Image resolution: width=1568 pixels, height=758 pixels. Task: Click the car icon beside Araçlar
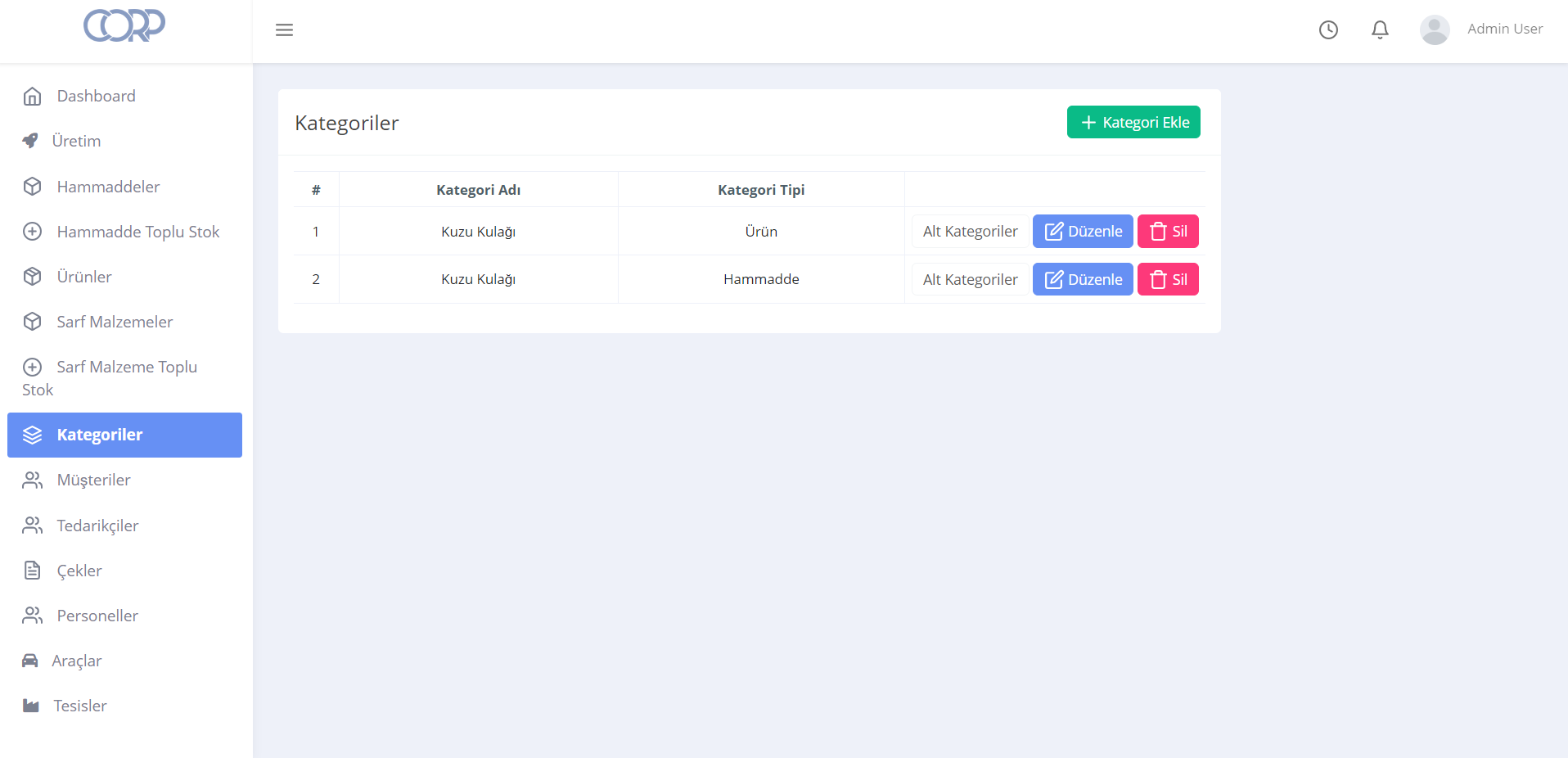pos(30,661)
